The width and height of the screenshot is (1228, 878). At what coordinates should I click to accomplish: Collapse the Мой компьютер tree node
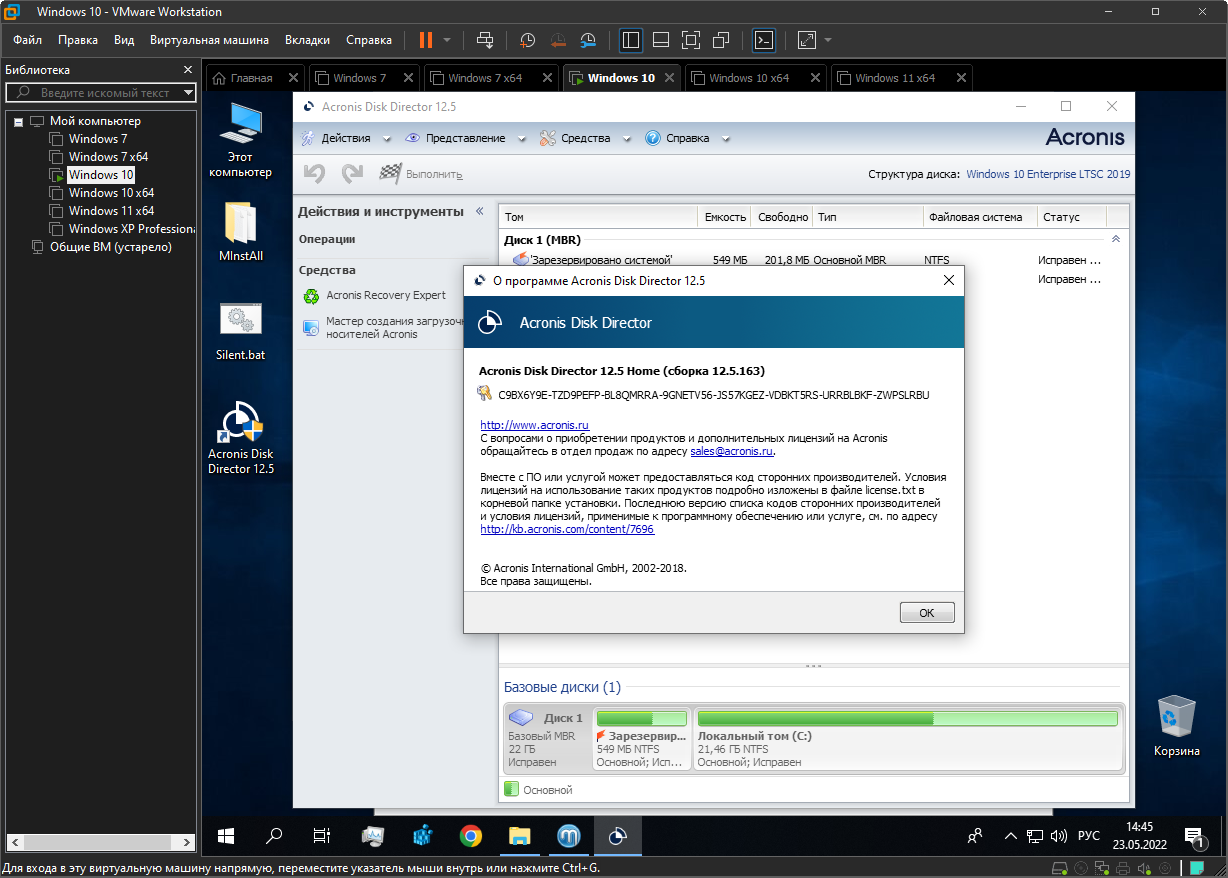click(18, 121)
